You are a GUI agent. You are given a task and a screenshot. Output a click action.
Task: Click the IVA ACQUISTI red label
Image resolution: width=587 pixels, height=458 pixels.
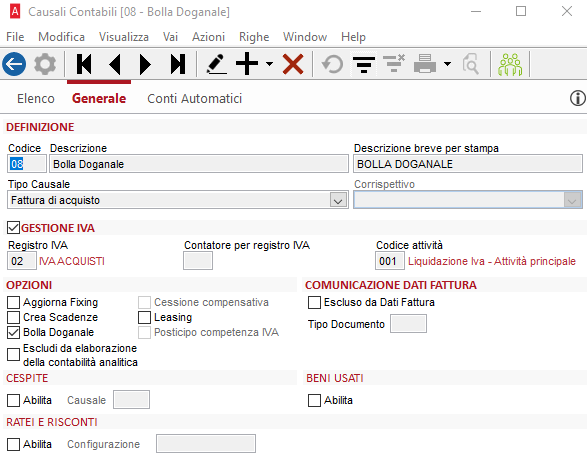point(72,261)
